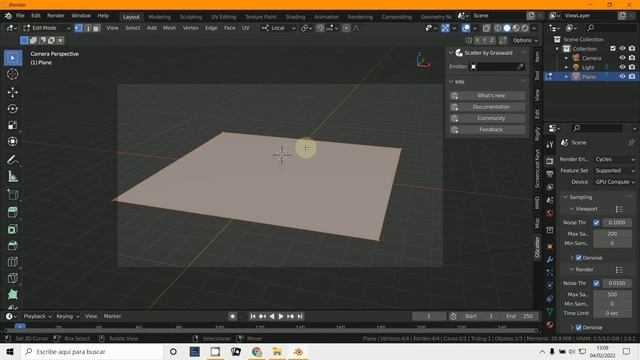Hide the Camera in viewport
640x360 pixels.
click(622, 58)
